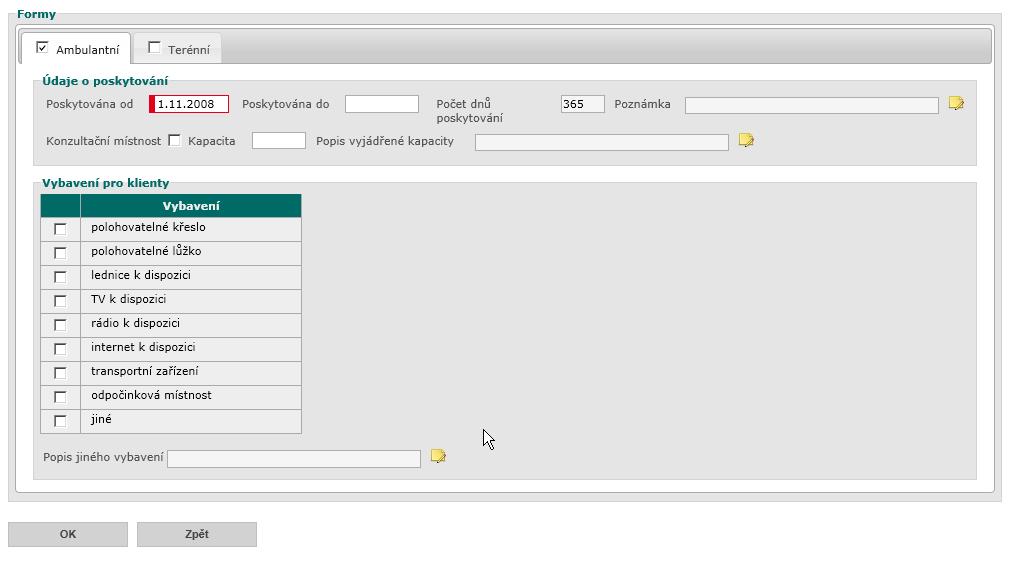
Task: Confirm the form with OK button
Action: click(68, 534)
